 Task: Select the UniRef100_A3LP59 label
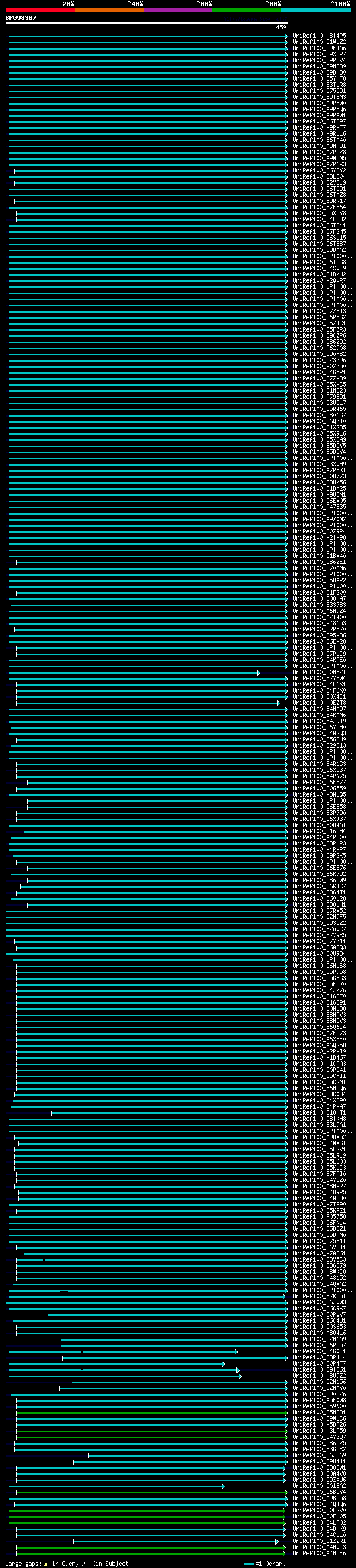click(319, 1431)
